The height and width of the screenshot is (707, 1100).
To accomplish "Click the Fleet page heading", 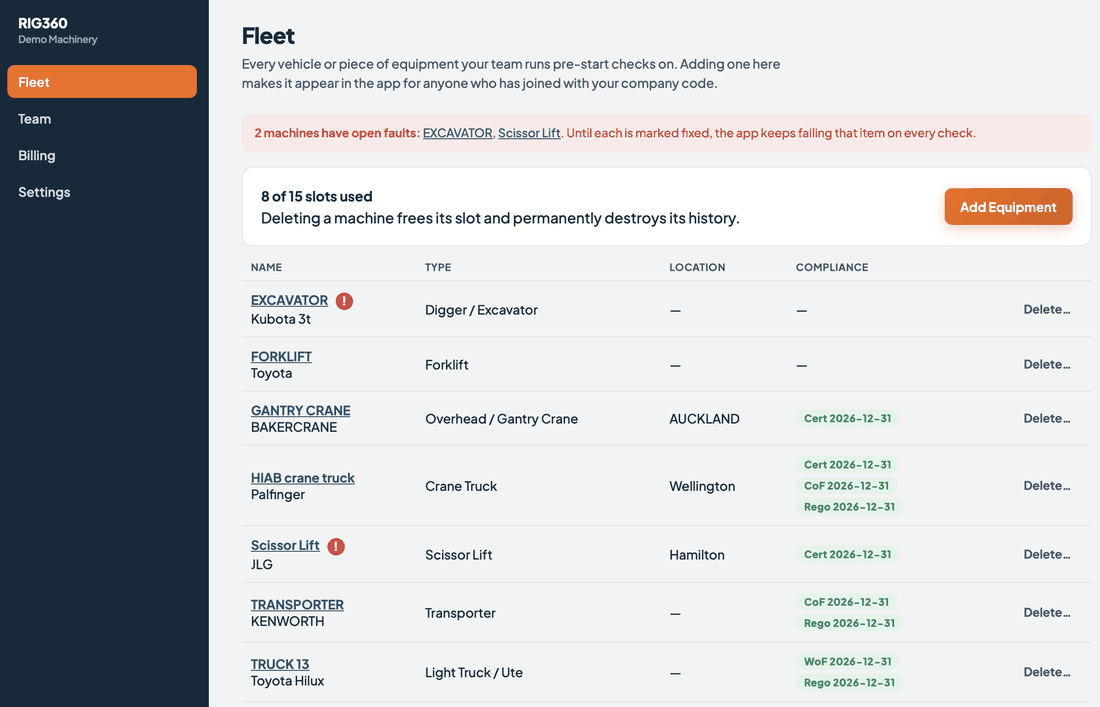I will tap(268, 36).
